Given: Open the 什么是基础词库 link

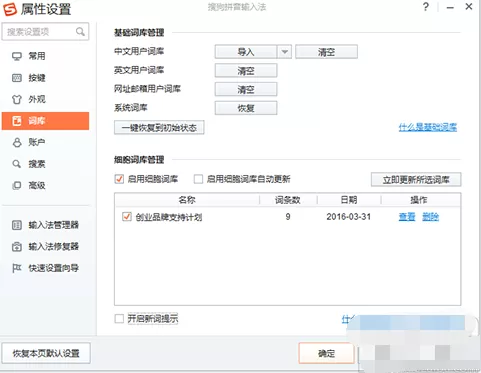Looking at the screenshot, I should 428,127.
